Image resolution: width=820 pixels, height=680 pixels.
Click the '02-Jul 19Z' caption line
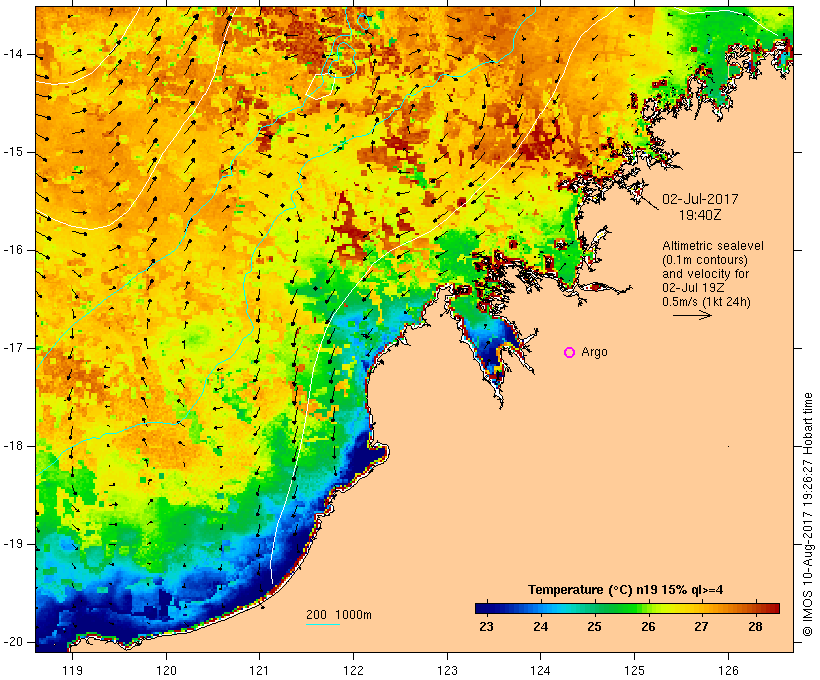[x=693, y=288]
